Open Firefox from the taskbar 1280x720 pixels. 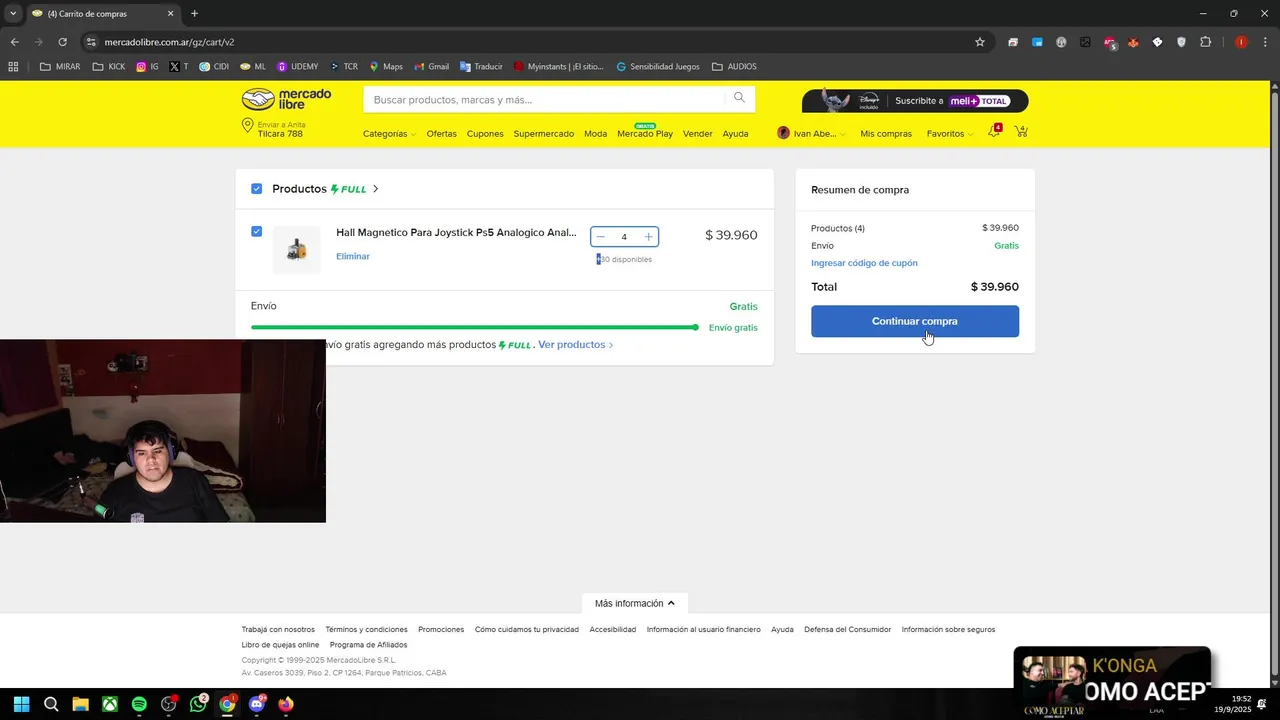pos(286,704)
